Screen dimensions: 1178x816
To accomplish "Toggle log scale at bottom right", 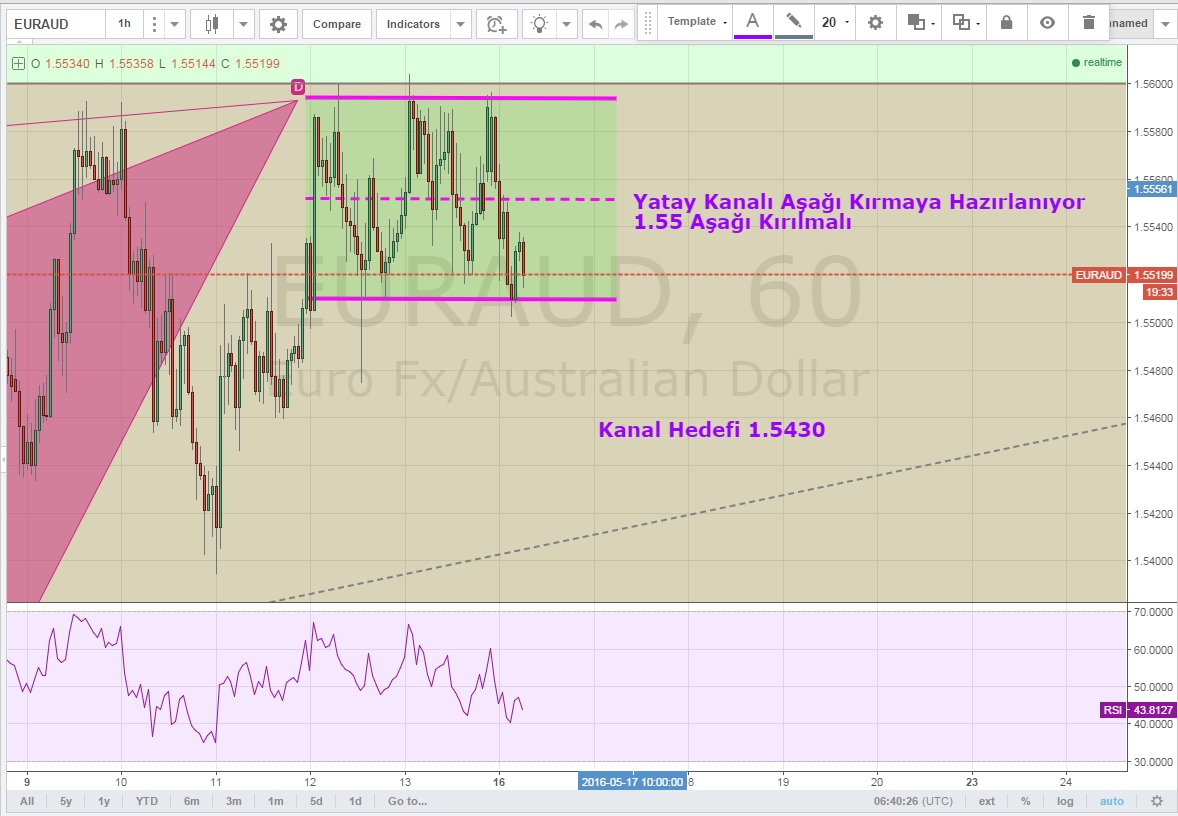I will [1066, 801].
